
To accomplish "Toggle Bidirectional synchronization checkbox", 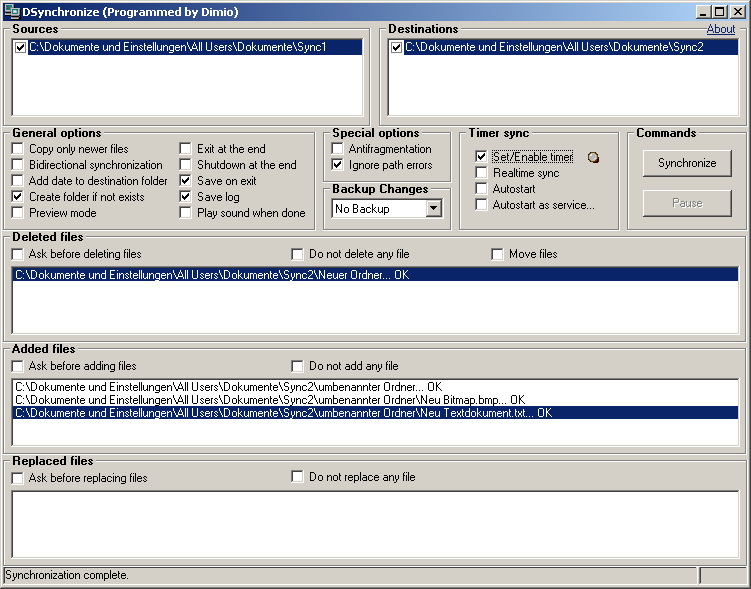I will 18,165.
